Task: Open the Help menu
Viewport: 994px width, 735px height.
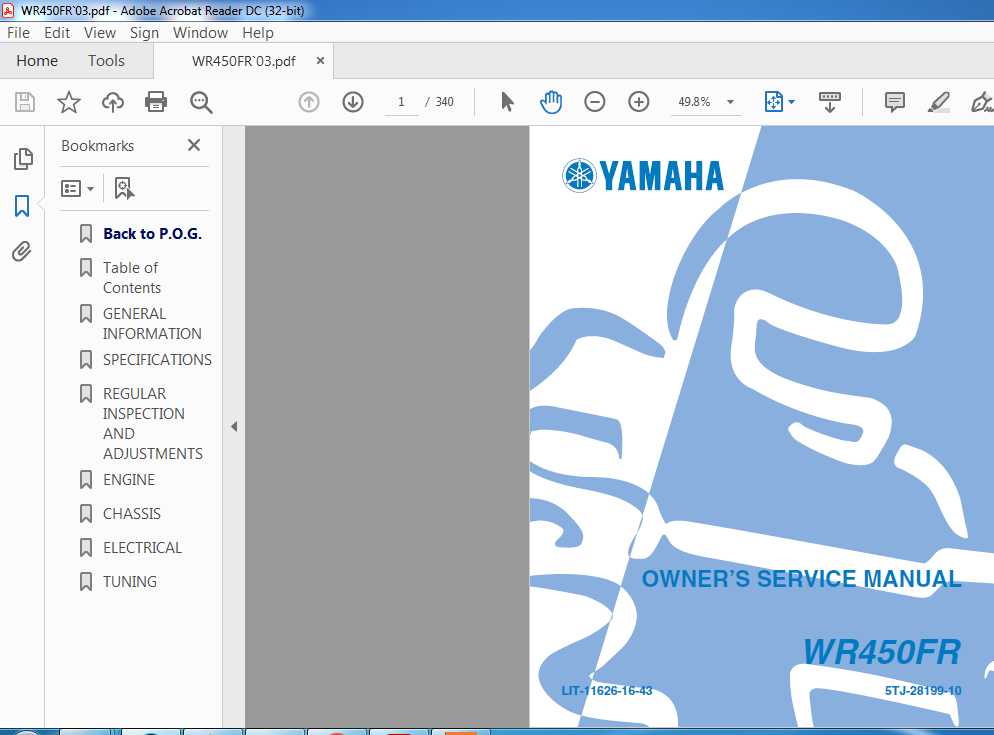Action: tap(258, 33)
